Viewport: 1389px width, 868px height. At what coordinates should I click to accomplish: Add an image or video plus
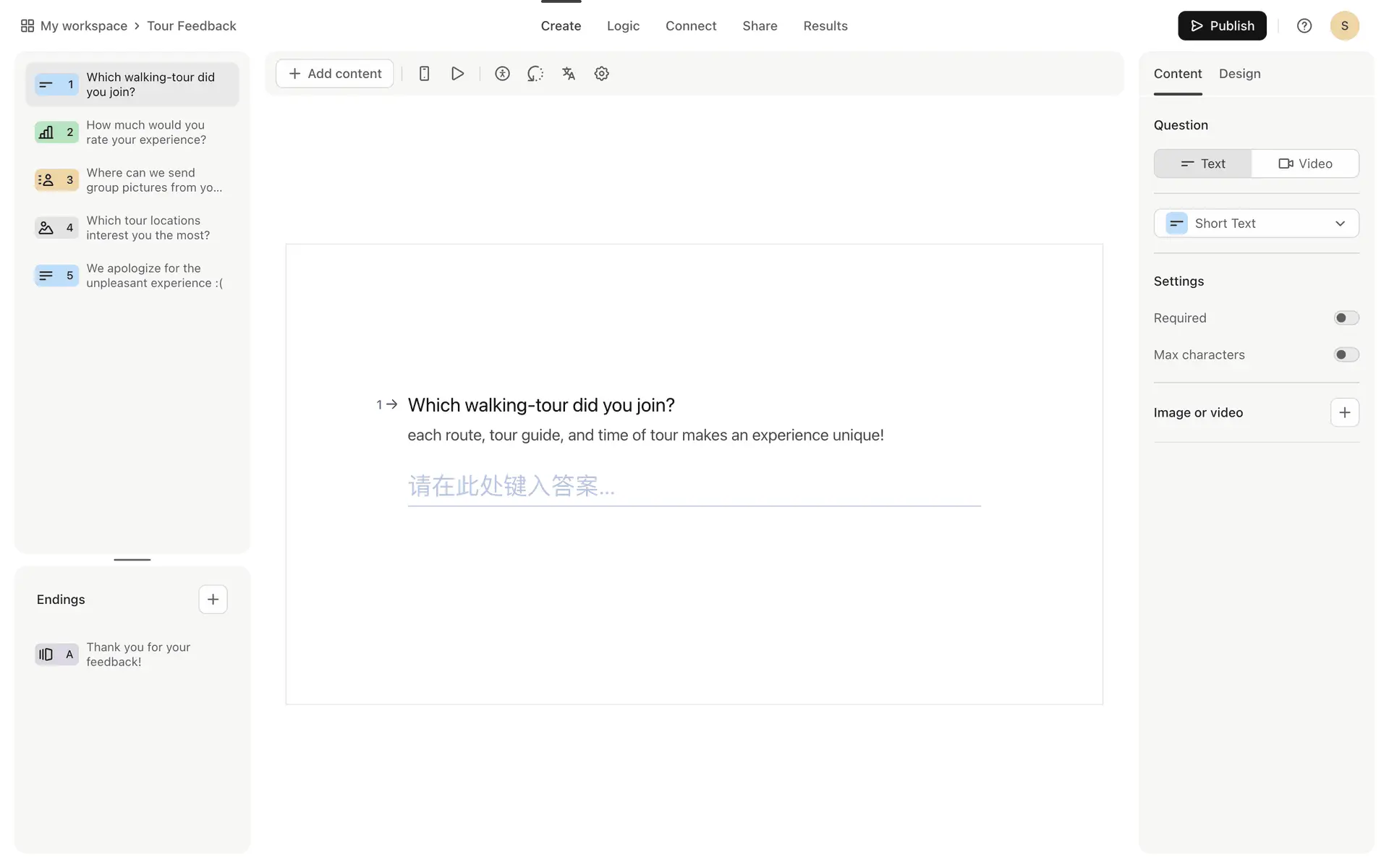click(1344, 412)
